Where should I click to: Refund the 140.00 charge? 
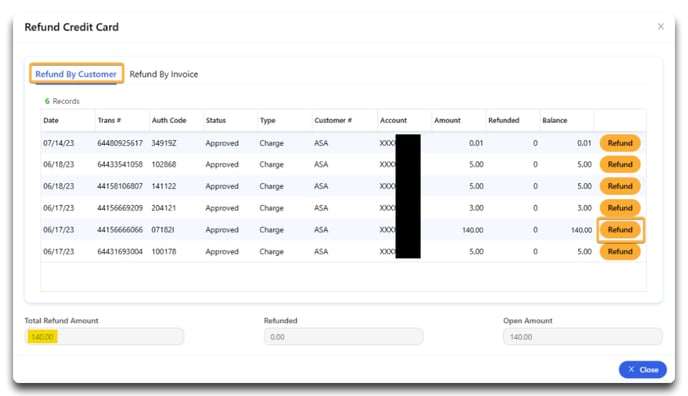coord(620,230)
